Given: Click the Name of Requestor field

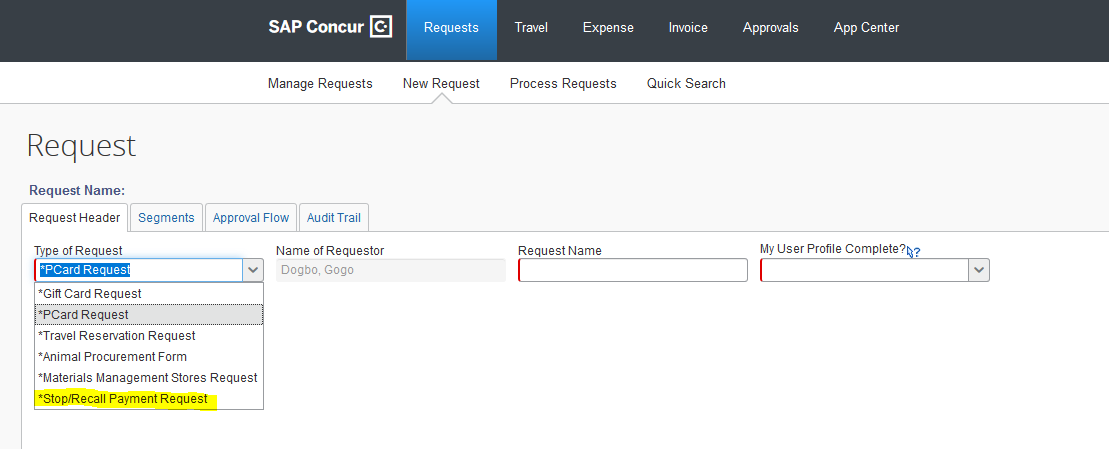Looking at the screenshot, I should point(390,270).
